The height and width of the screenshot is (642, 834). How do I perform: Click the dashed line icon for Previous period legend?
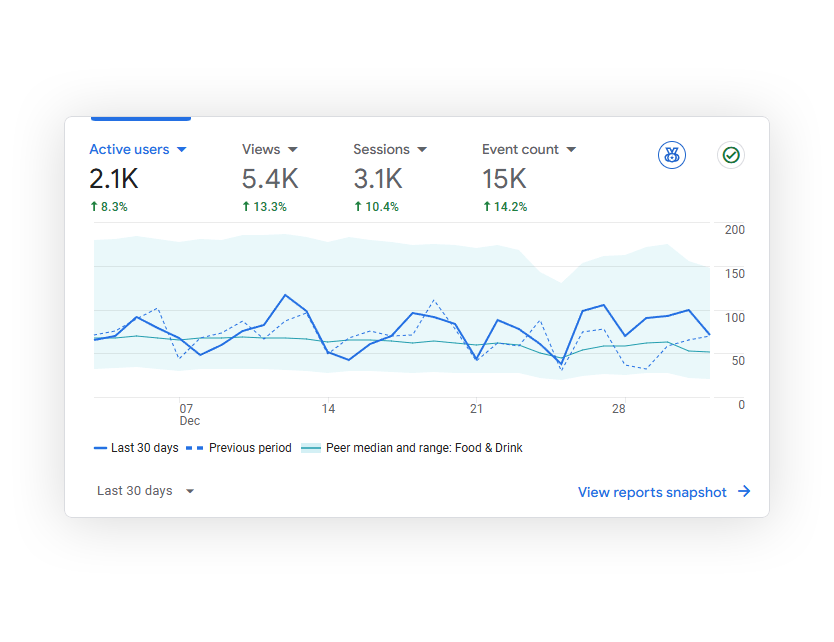click(196, 448)
